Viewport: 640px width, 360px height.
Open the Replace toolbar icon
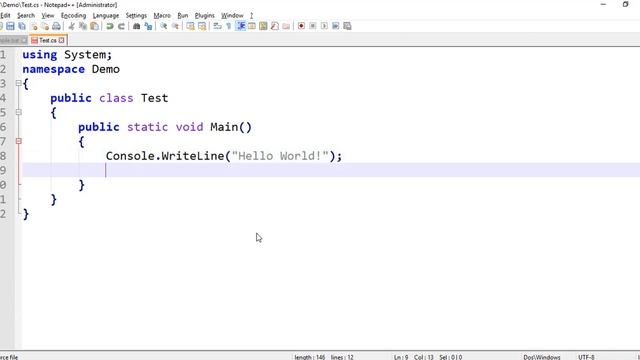click(148, 26)
